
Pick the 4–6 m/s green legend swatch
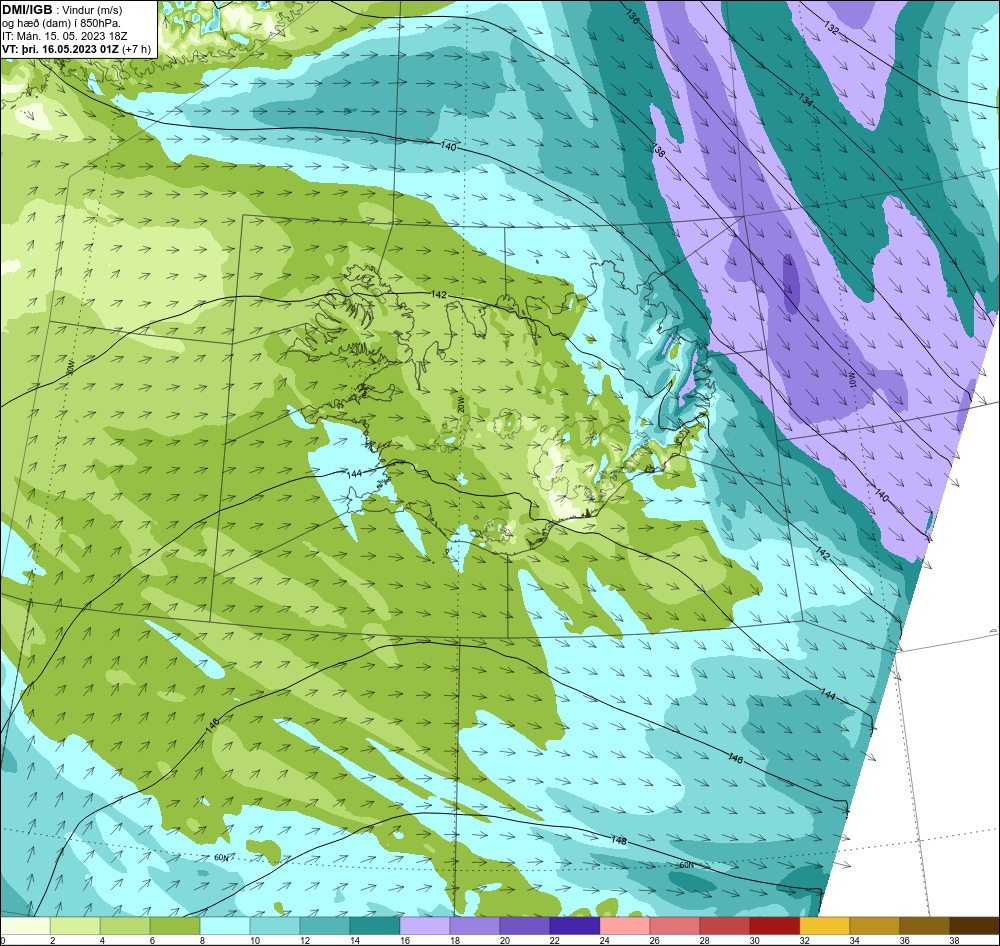125,926
